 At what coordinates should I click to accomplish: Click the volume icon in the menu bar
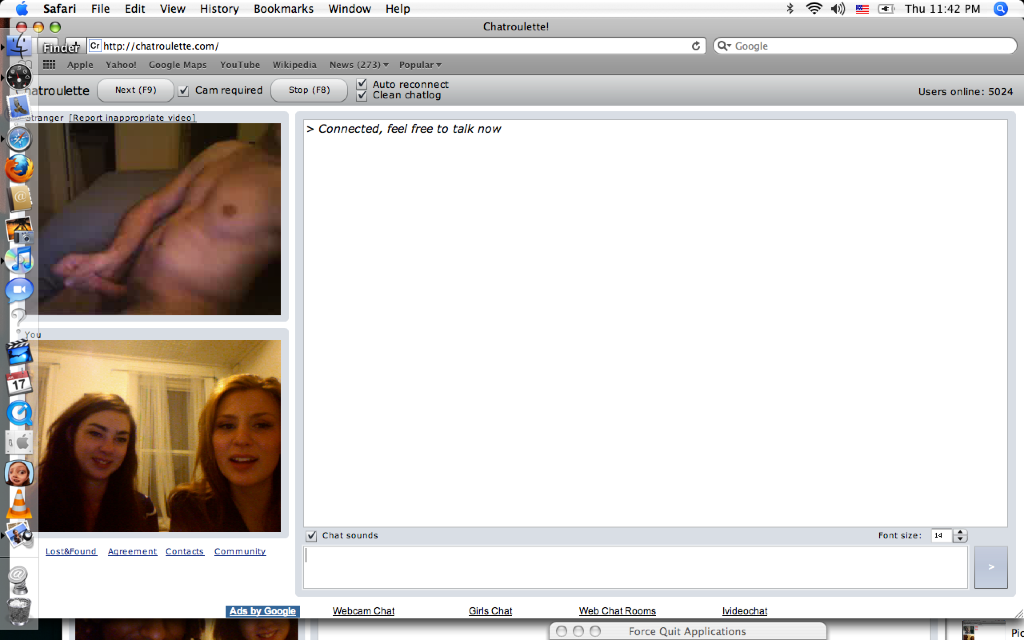coord(838,8)
